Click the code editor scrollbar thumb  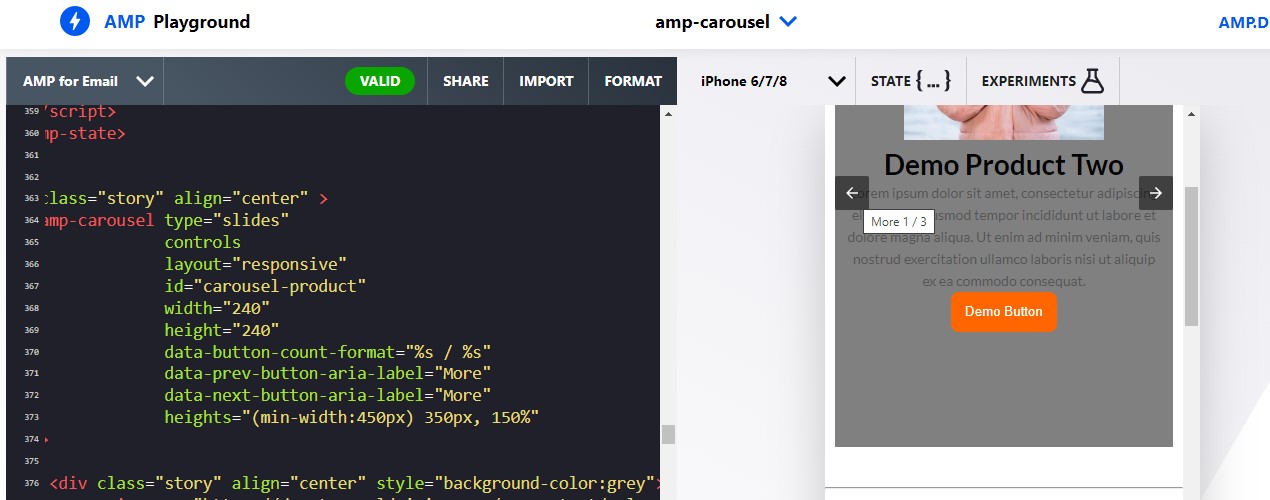pos(668,434)
